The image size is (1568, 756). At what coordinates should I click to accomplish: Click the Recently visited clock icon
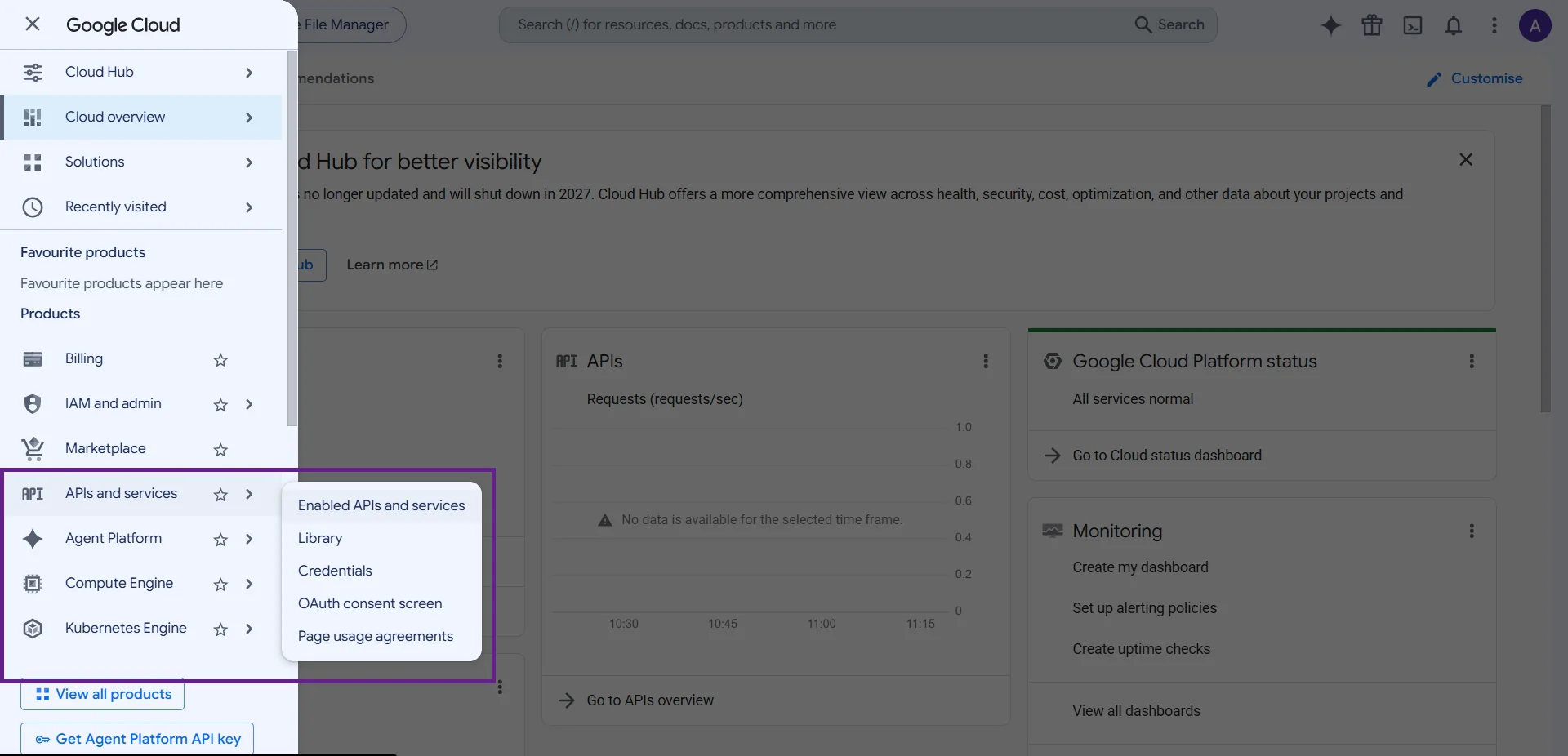click(x=33, y=207)
